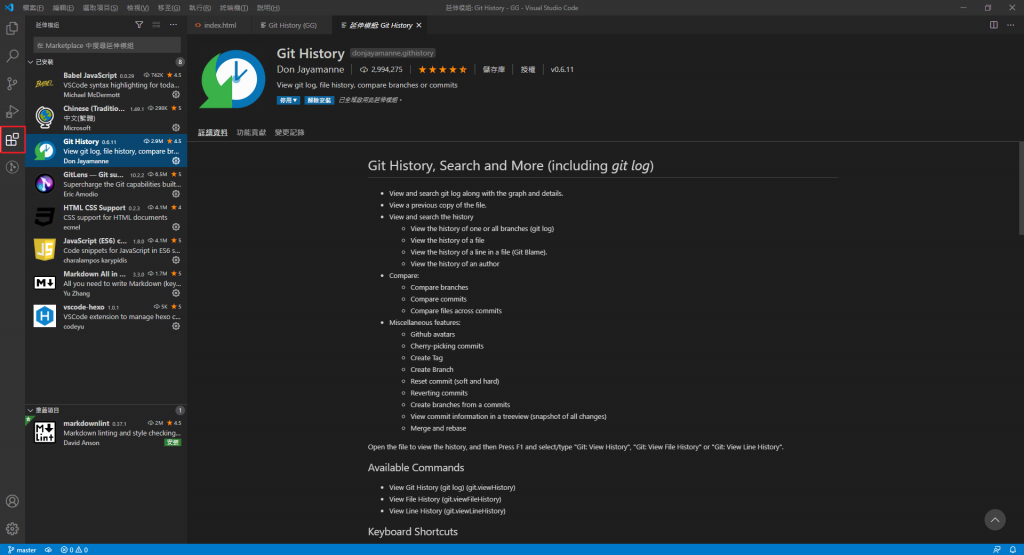This screenshot has height=555, width=1024.
Task: Click the Marketplace extension search field
Action: click(107, 45)
